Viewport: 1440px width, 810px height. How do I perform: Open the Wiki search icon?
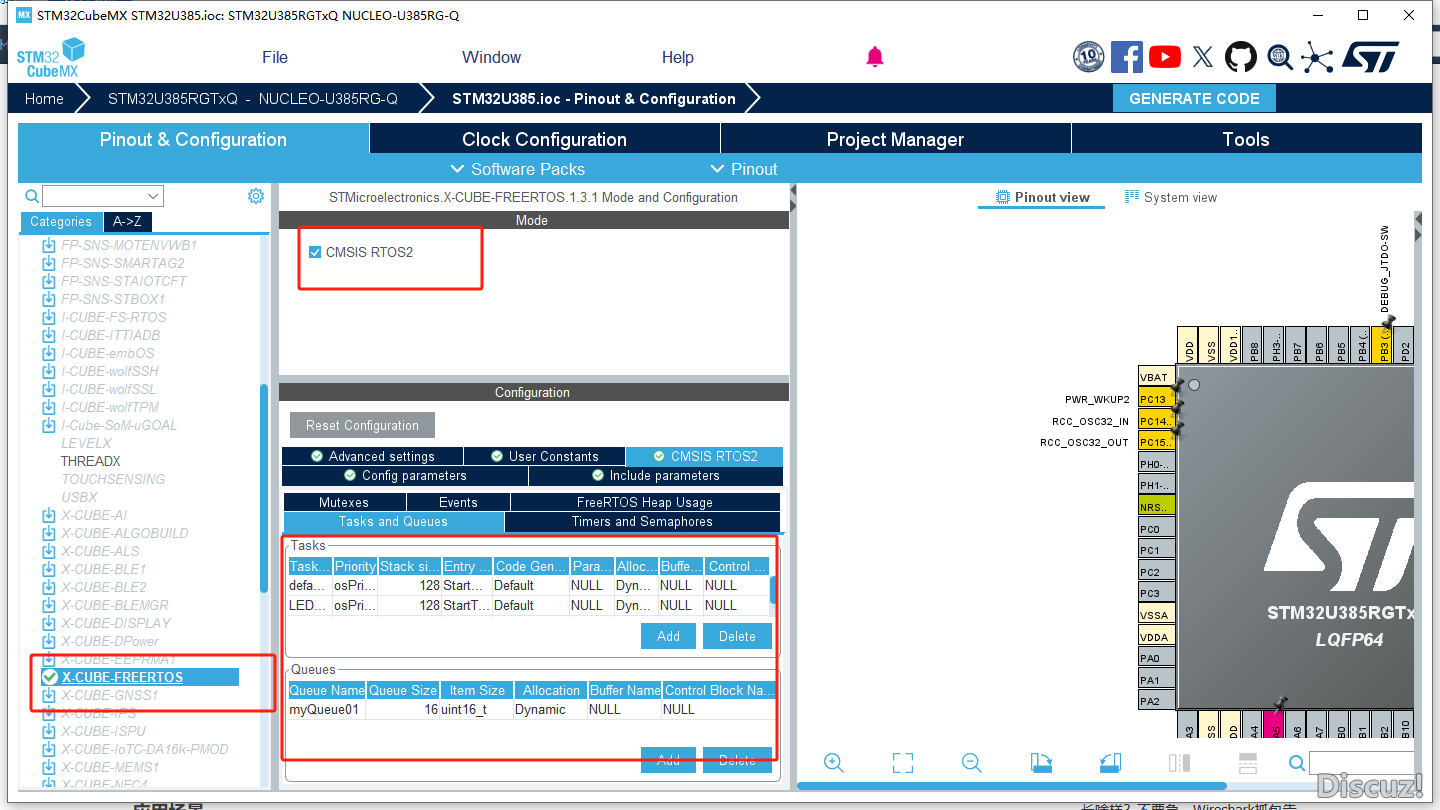pos(1279,57)
